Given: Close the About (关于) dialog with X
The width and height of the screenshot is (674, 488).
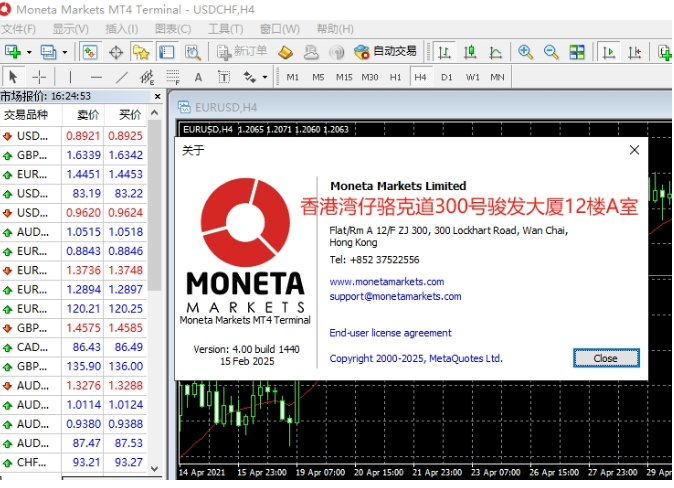Looking at the screenshot, I should coord(634,150).
